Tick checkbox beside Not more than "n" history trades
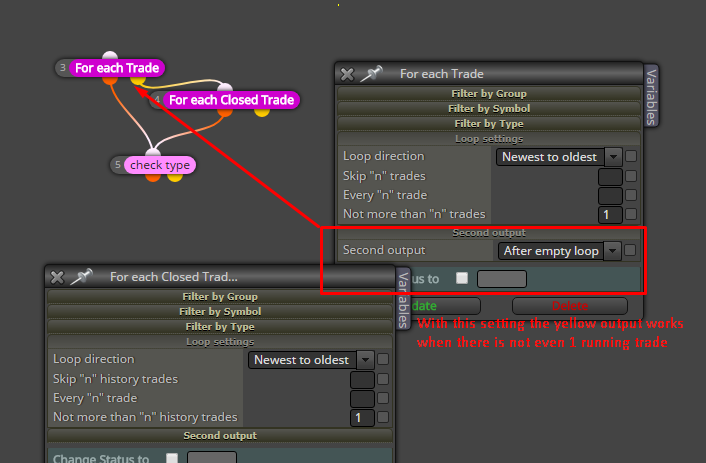The width and height of the screenshot is (706, 463). point(383,417)
